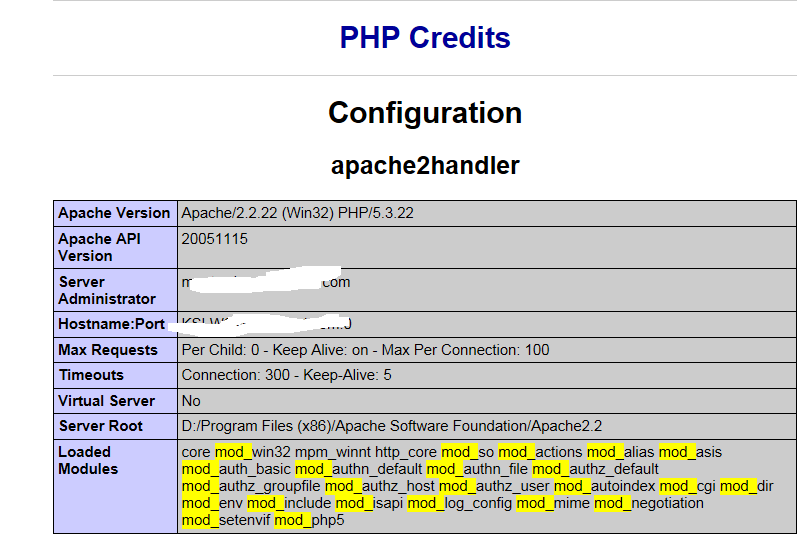The width and height of the screenshot is (807, 544).
Task: Select the Virtual Server value No
Action: pos(191,401)
